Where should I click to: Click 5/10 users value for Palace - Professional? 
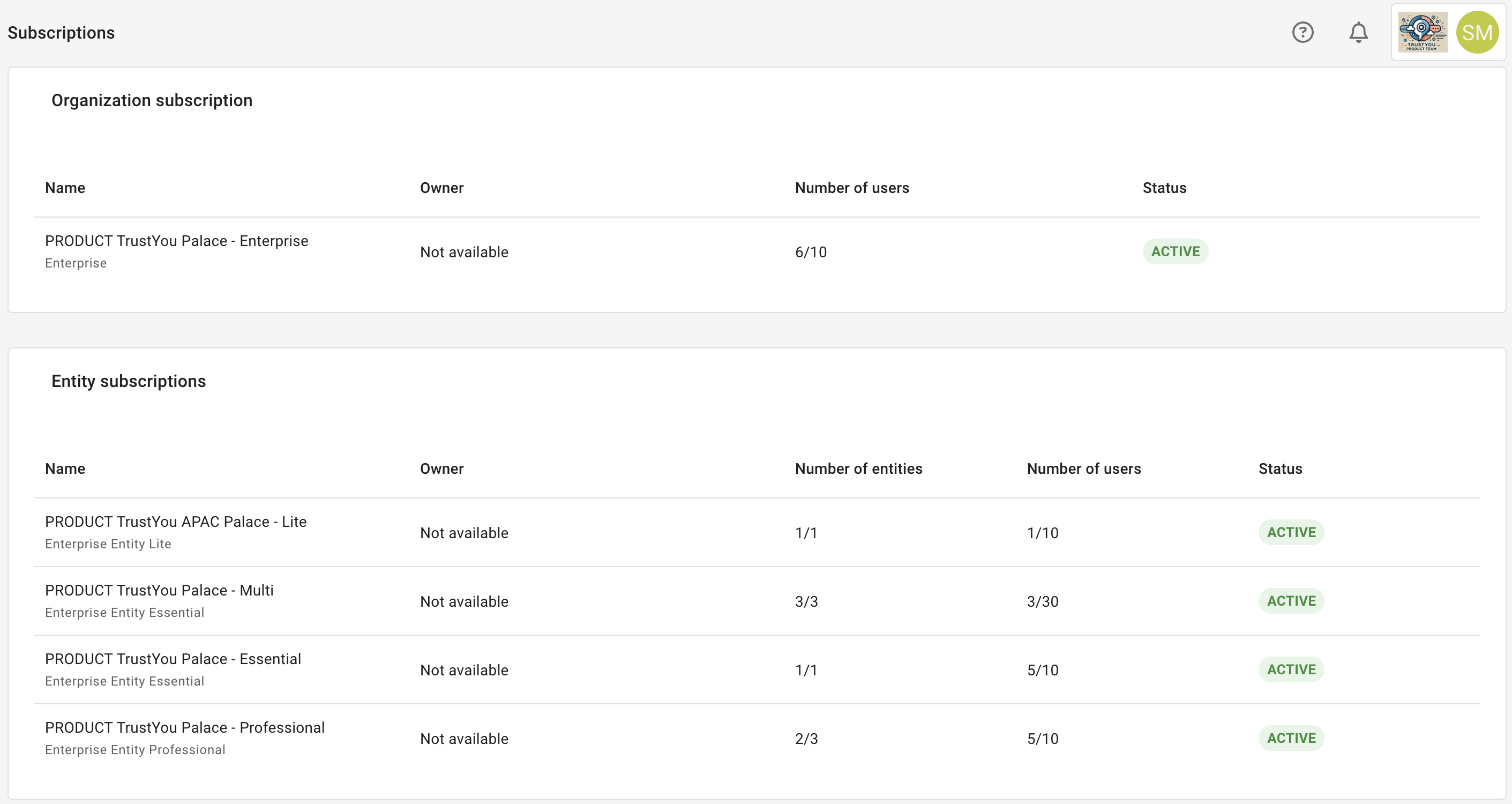pyautogui.click(x=1043, y=739)
